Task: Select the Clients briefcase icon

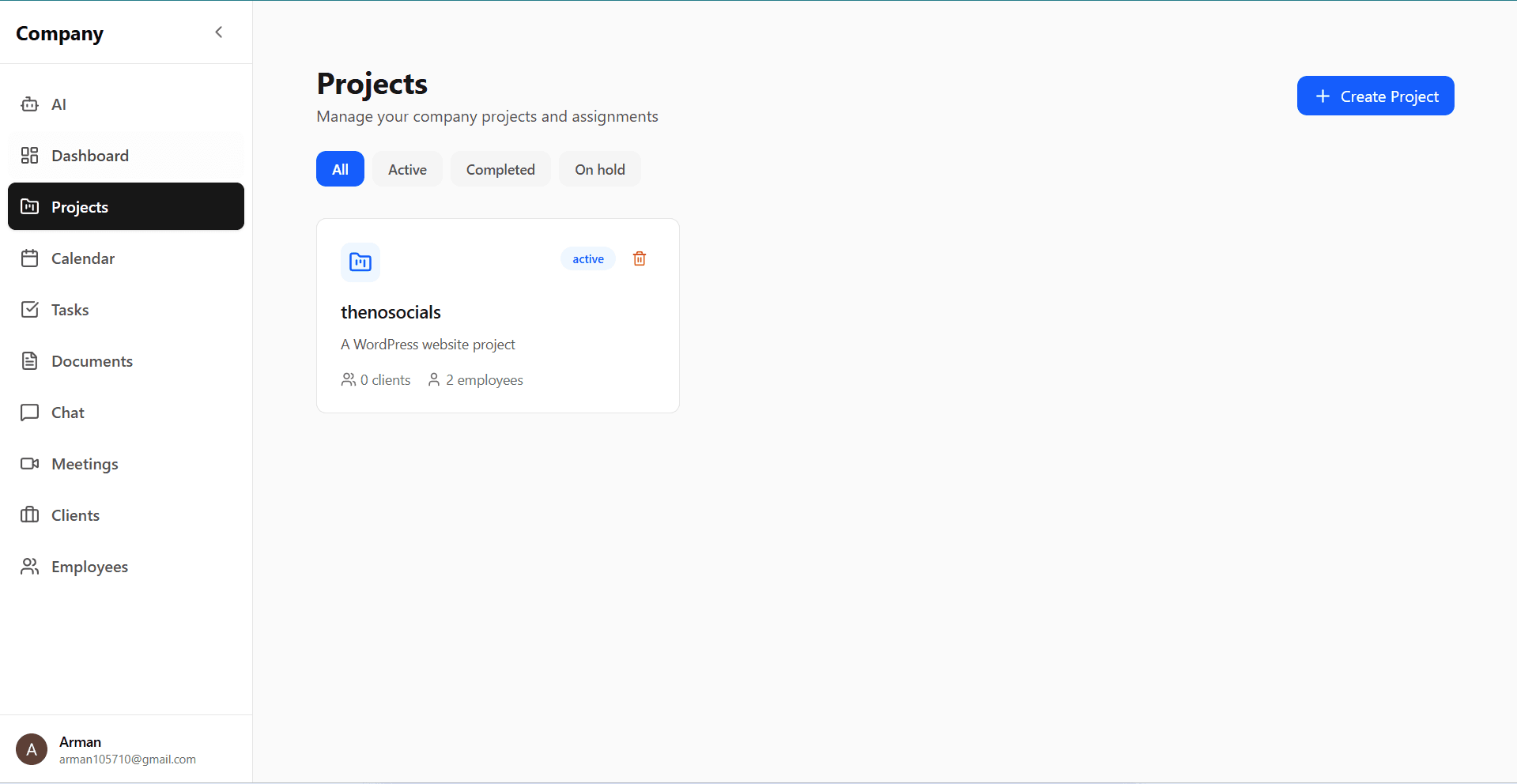Action: [x=29, y=514]
